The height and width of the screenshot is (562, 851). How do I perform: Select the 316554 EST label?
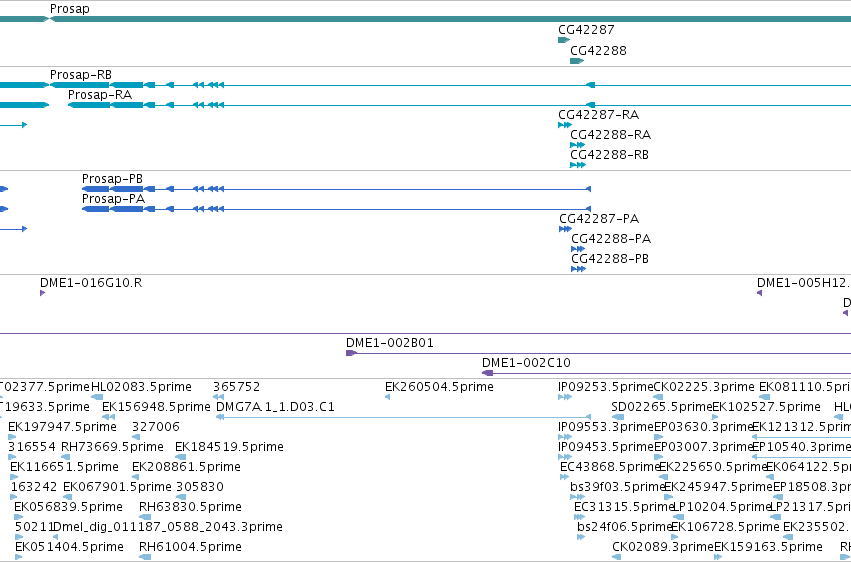tap(32, 447)
